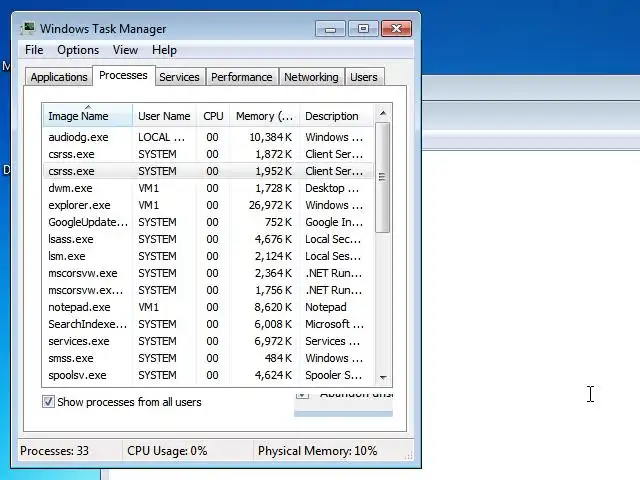Open the File menu
The width and height of the screenshot is (640, 480).
point(34,50)
